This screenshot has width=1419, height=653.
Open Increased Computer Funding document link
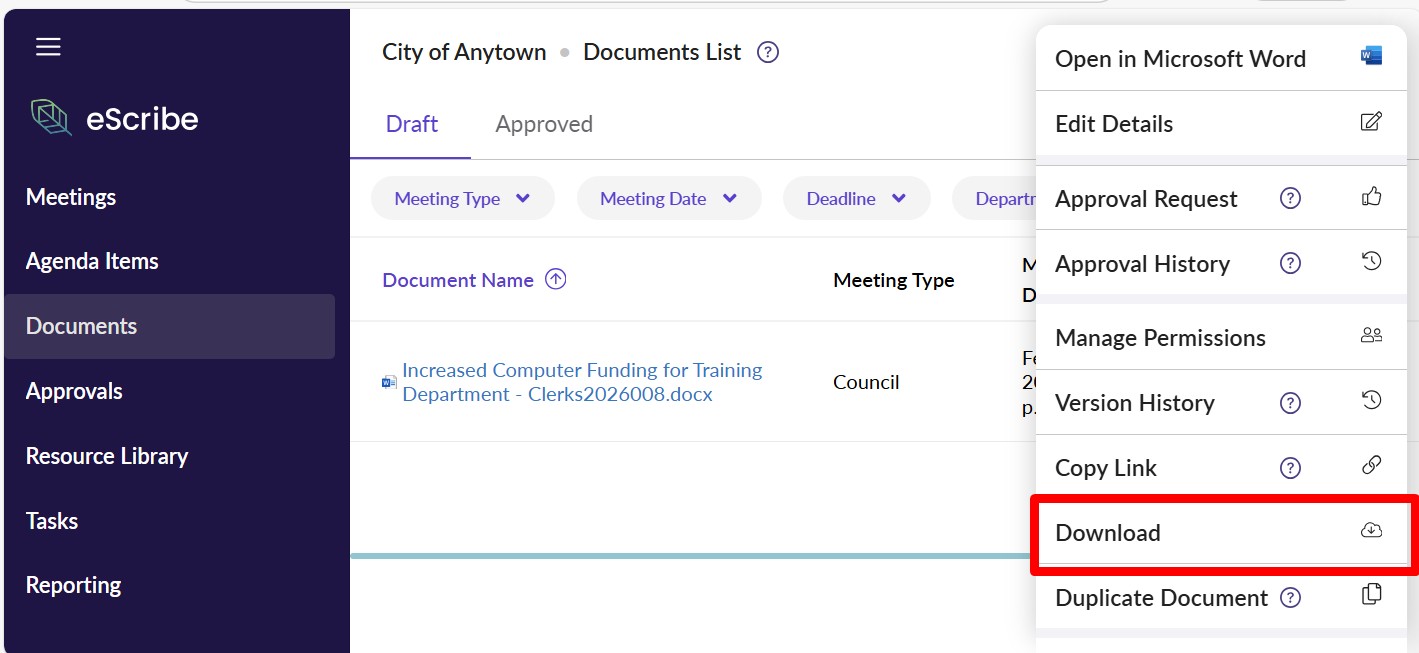point(581,382)
